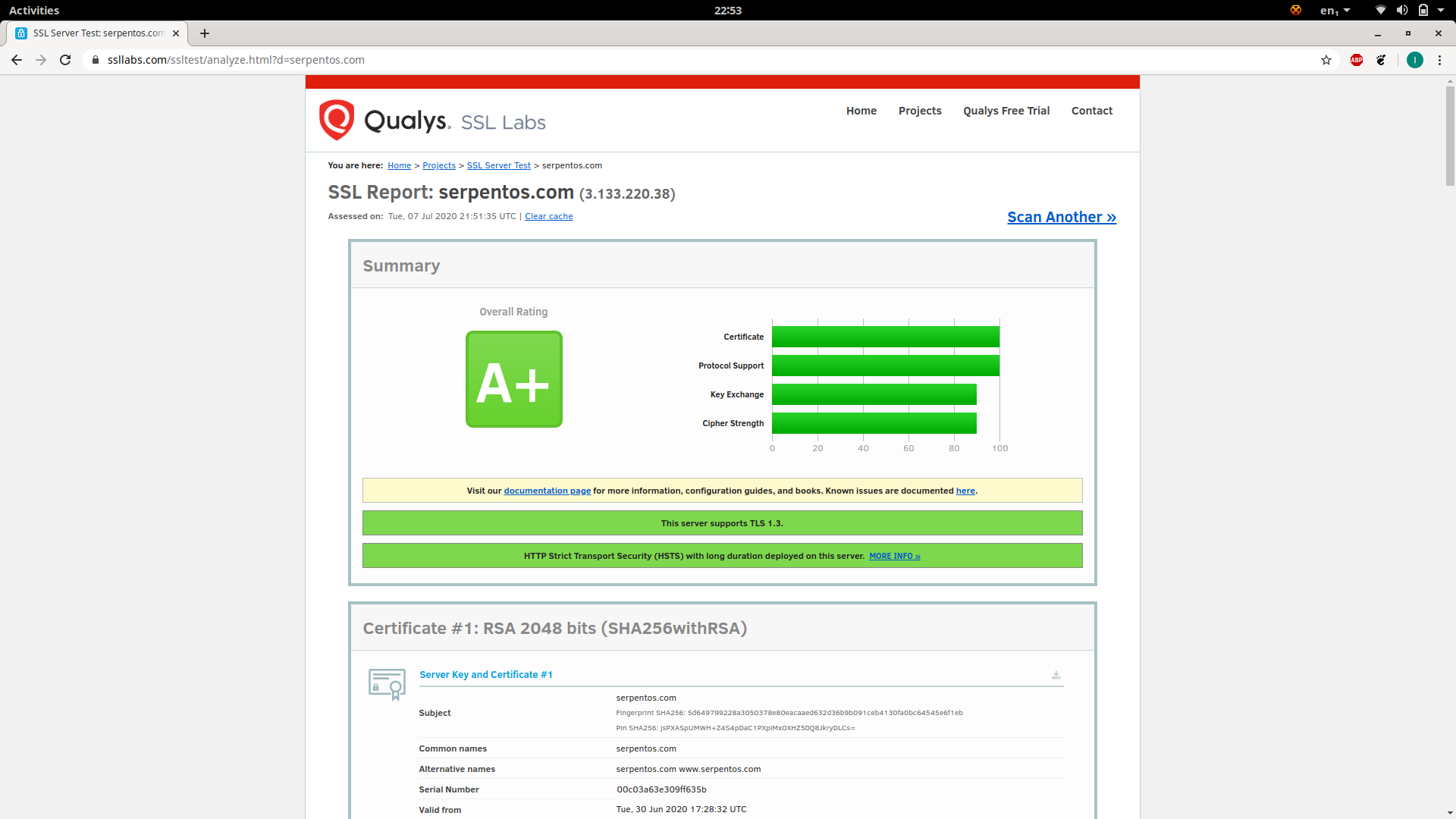
Task: Open the Chrome three-dot menu
Action: point(1440,60)
